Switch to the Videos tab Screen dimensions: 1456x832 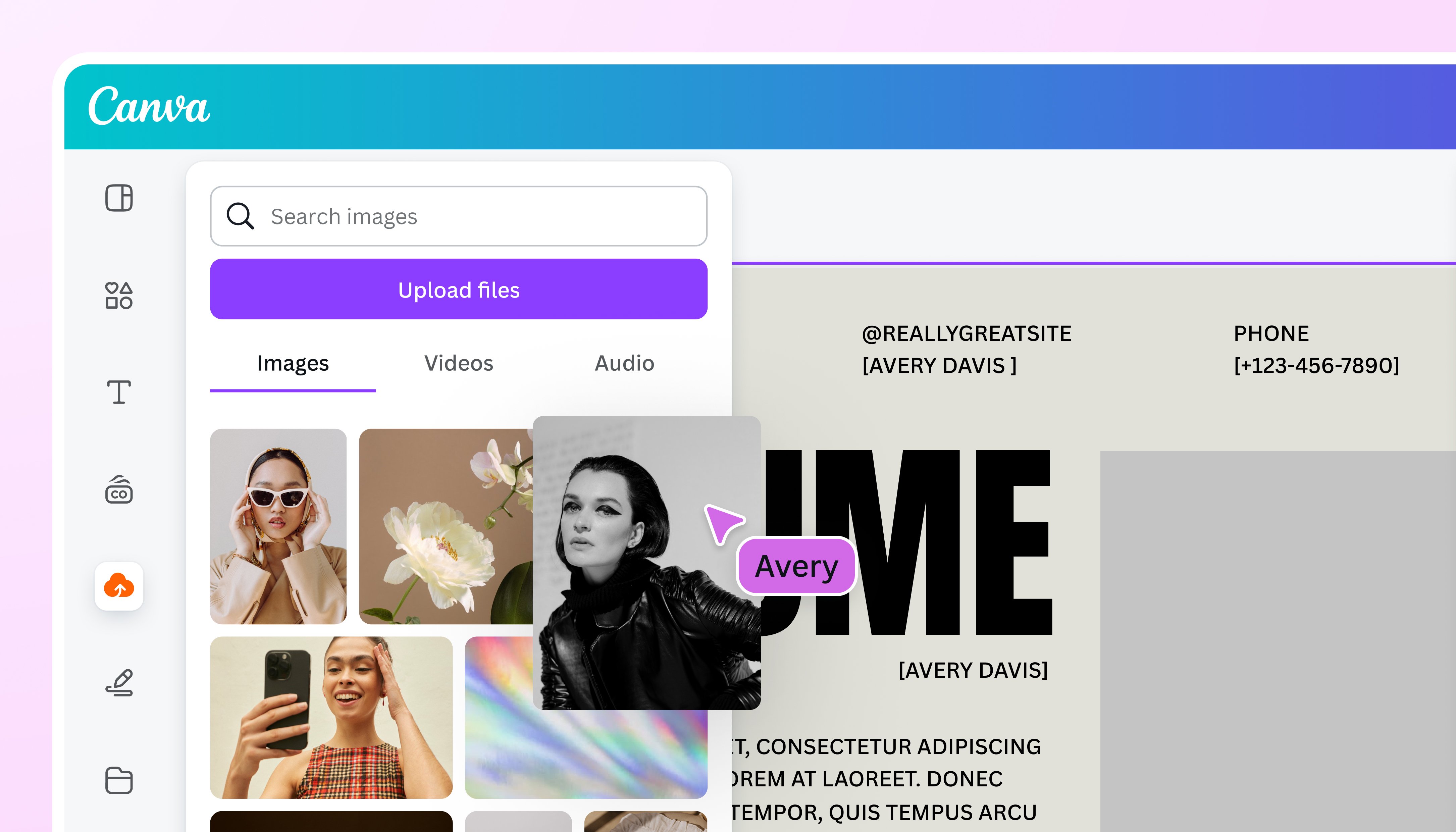point(458,363)
